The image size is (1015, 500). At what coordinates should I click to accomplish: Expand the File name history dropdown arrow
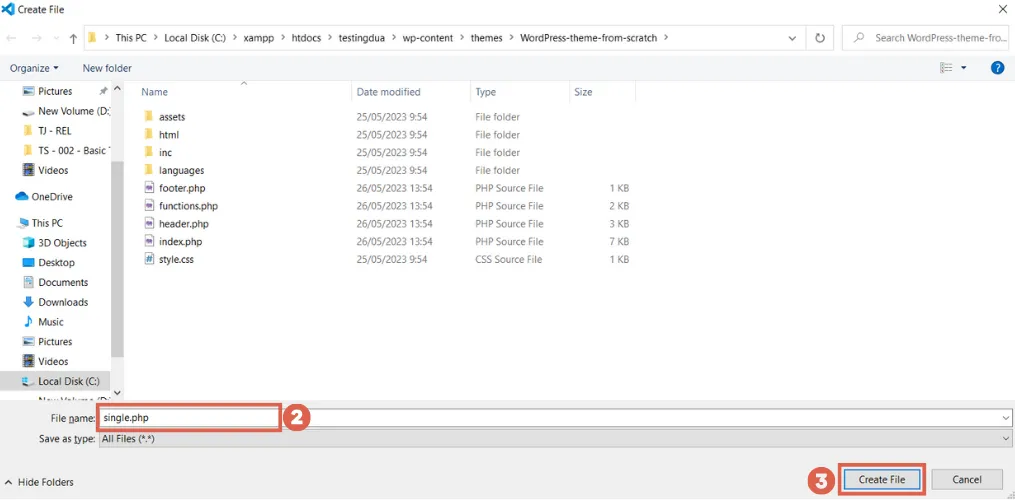(x=1005, y=418)
